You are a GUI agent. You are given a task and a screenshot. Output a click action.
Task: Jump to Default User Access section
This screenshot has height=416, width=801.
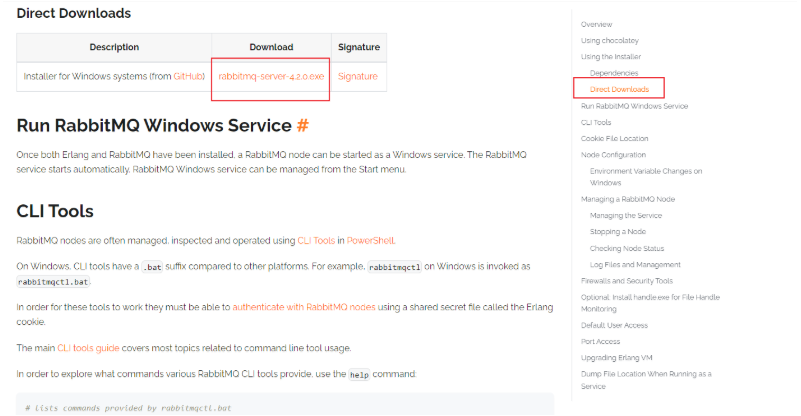pyautogui.click(x=614, y=325)
